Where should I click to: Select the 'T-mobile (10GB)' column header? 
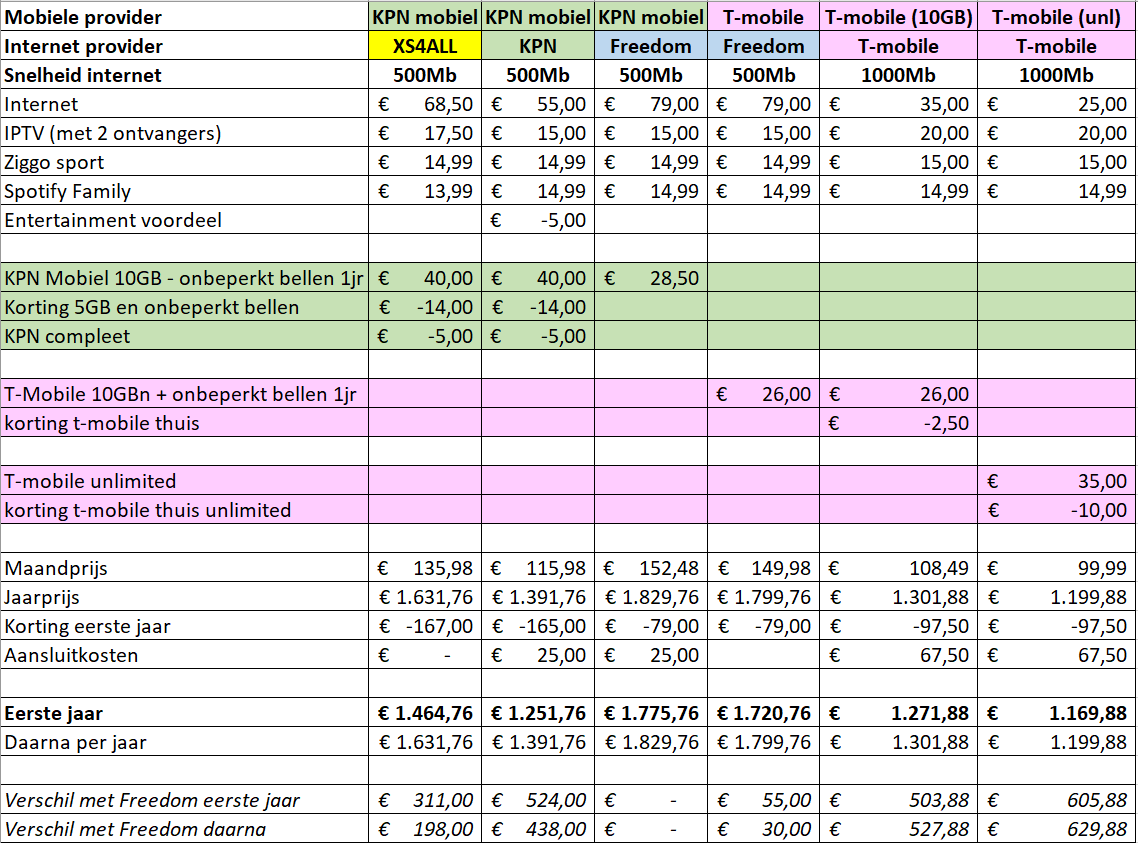pyautogui.click(x=898, y=17)
